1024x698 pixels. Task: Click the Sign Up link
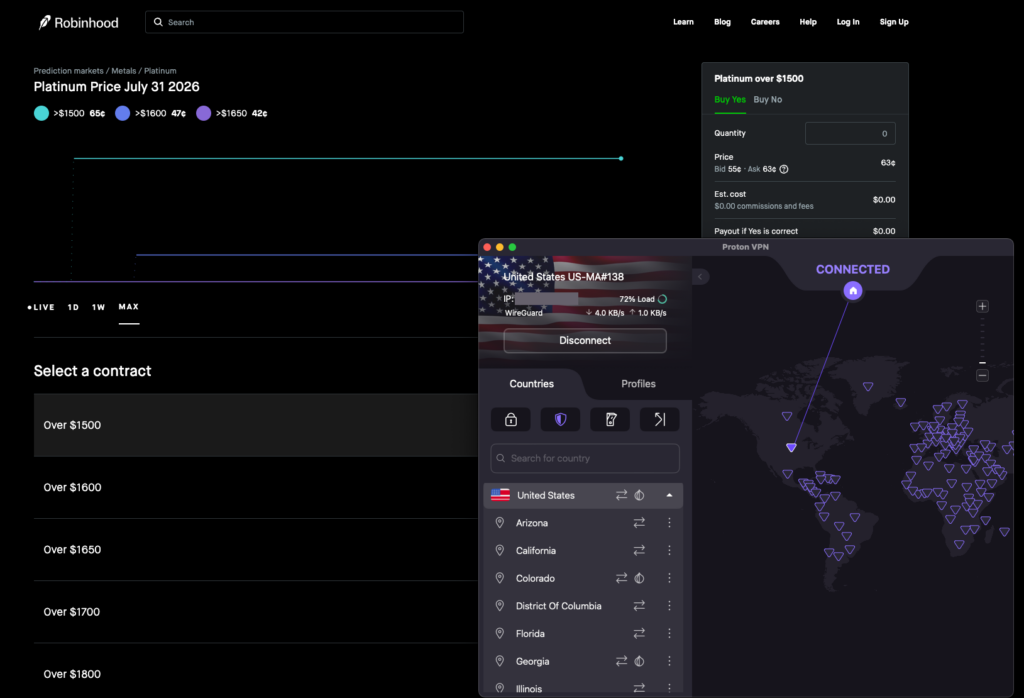click(894, 22)
